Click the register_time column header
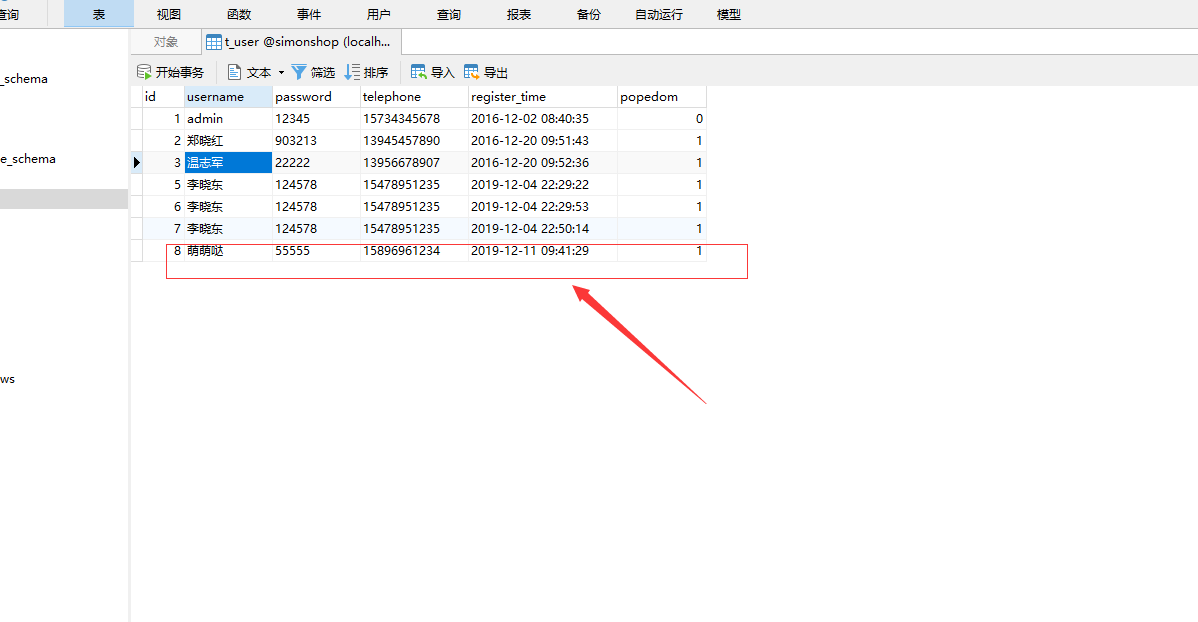 tap(542, 96)
